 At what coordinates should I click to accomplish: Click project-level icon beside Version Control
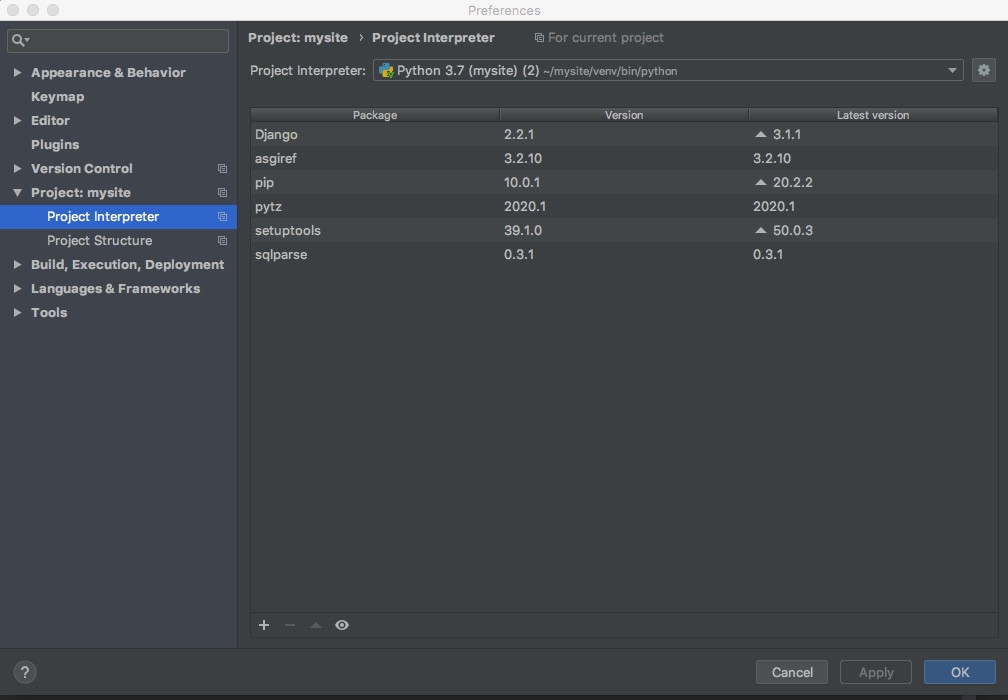tap(222, 168)
